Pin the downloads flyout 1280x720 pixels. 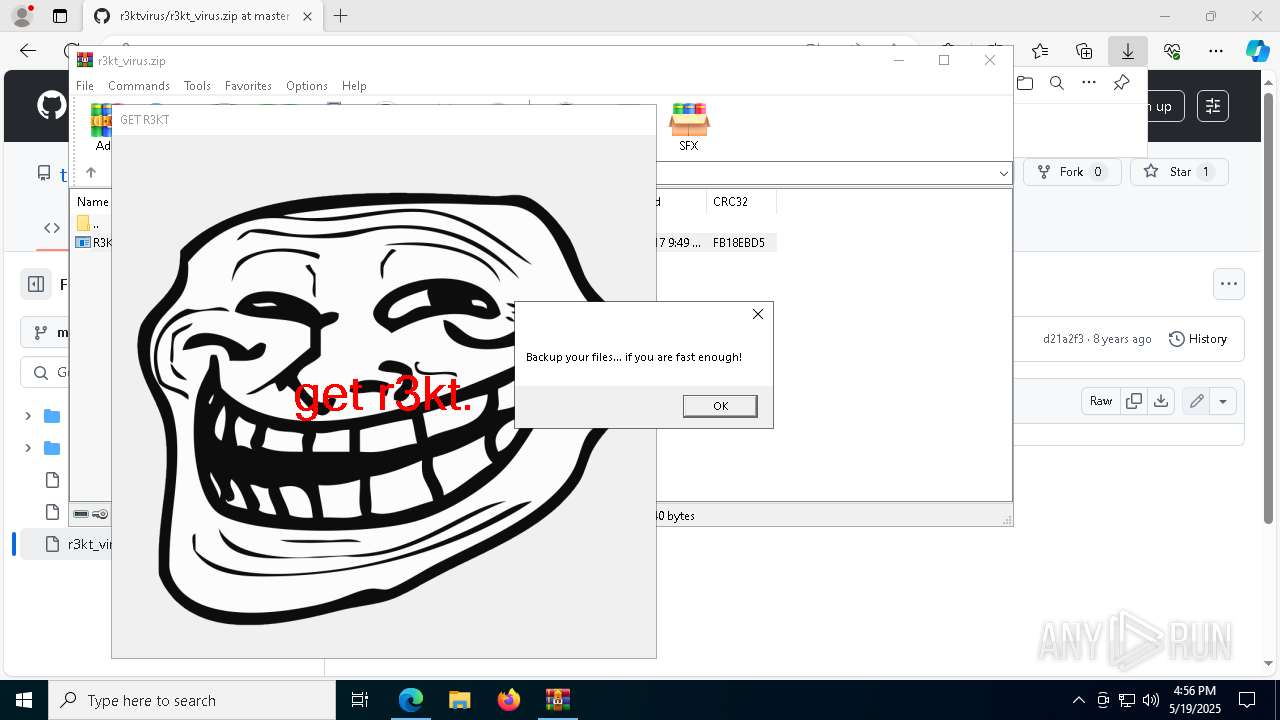pos(1121,83)
